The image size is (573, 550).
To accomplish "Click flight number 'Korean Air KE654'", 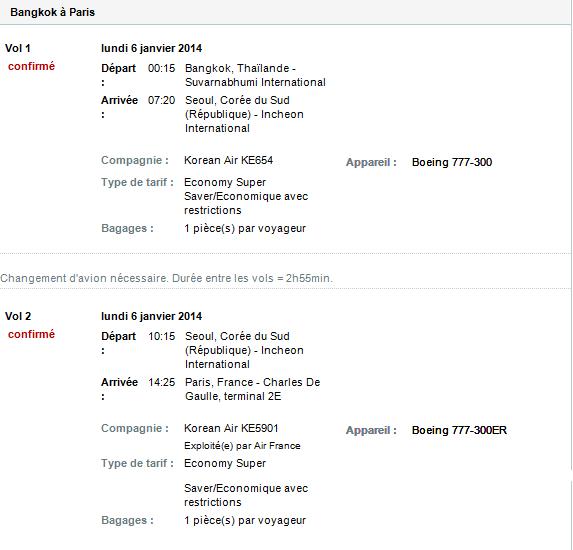I will pos(228,160).
